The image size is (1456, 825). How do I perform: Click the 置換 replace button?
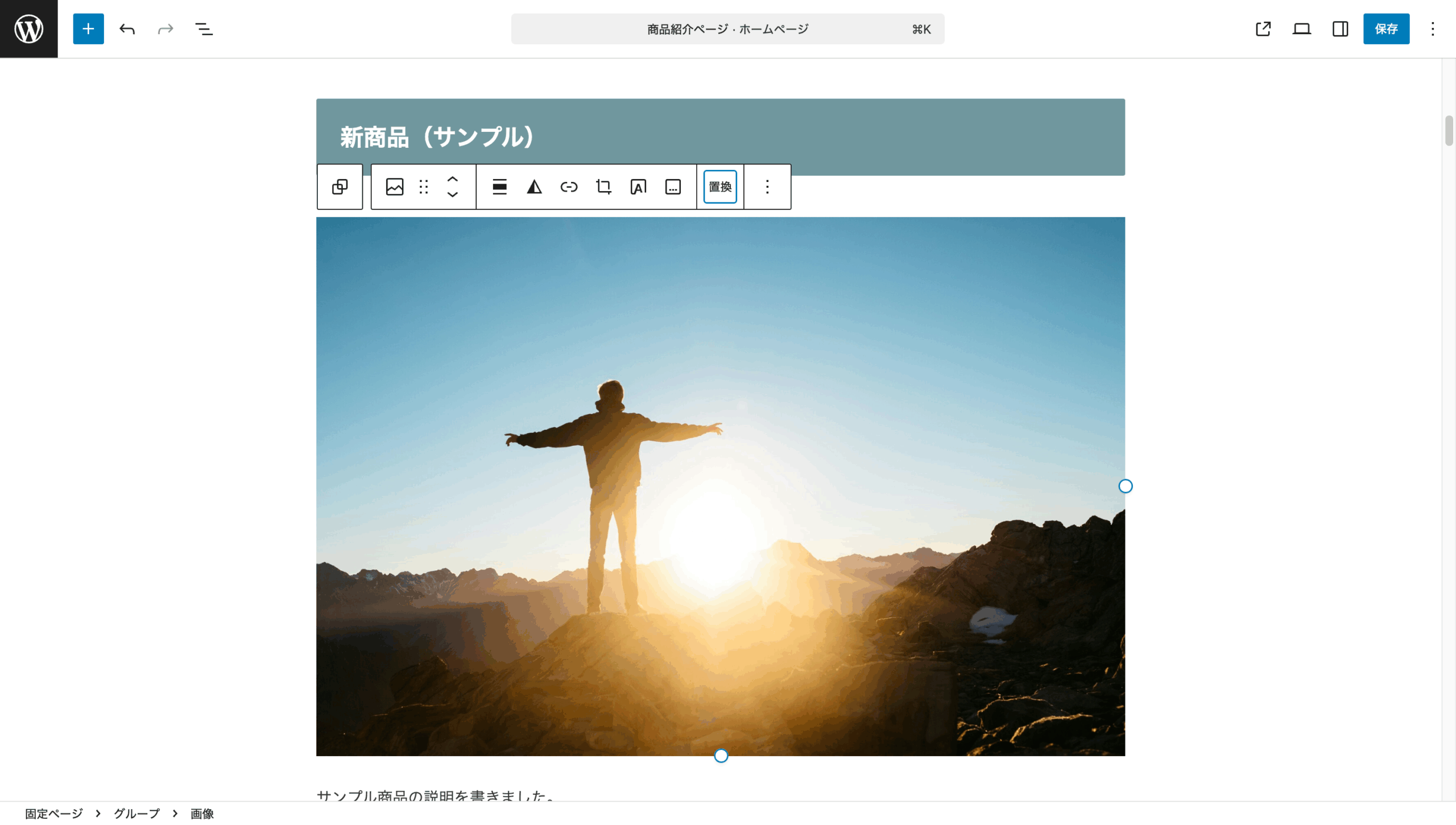click(719, 186)
